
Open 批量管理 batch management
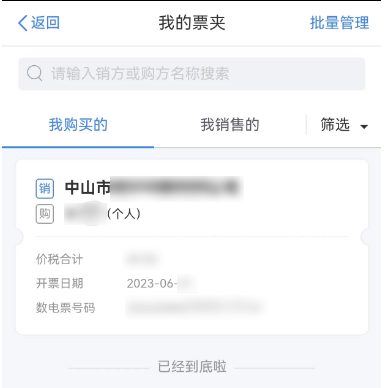[x=339, y=23]
